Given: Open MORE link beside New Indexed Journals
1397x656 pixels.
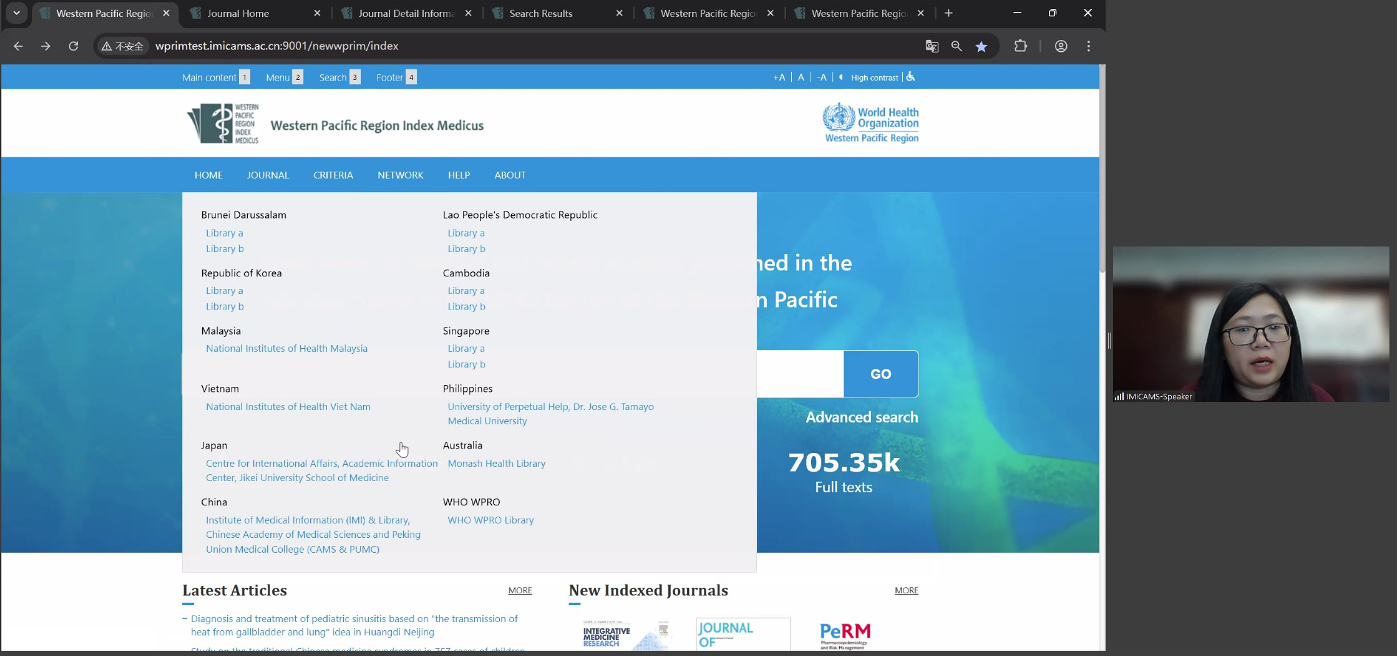Looking at the screenshot, I should (907, 590).
